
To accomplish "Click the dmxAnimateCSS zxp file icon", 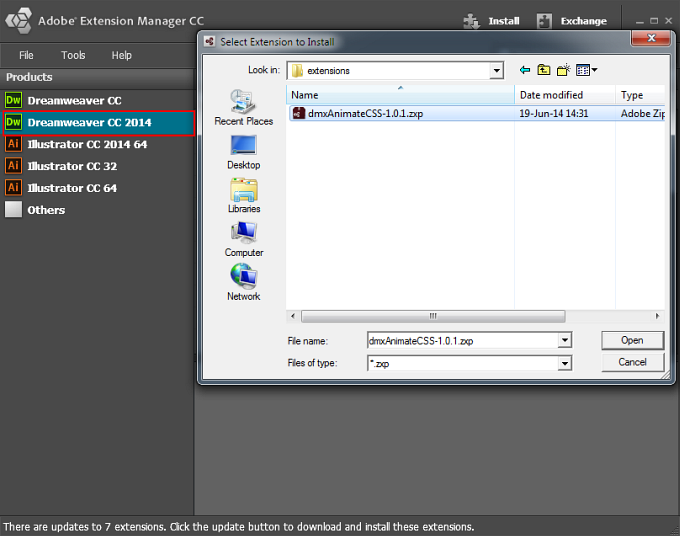I will 299,113.
